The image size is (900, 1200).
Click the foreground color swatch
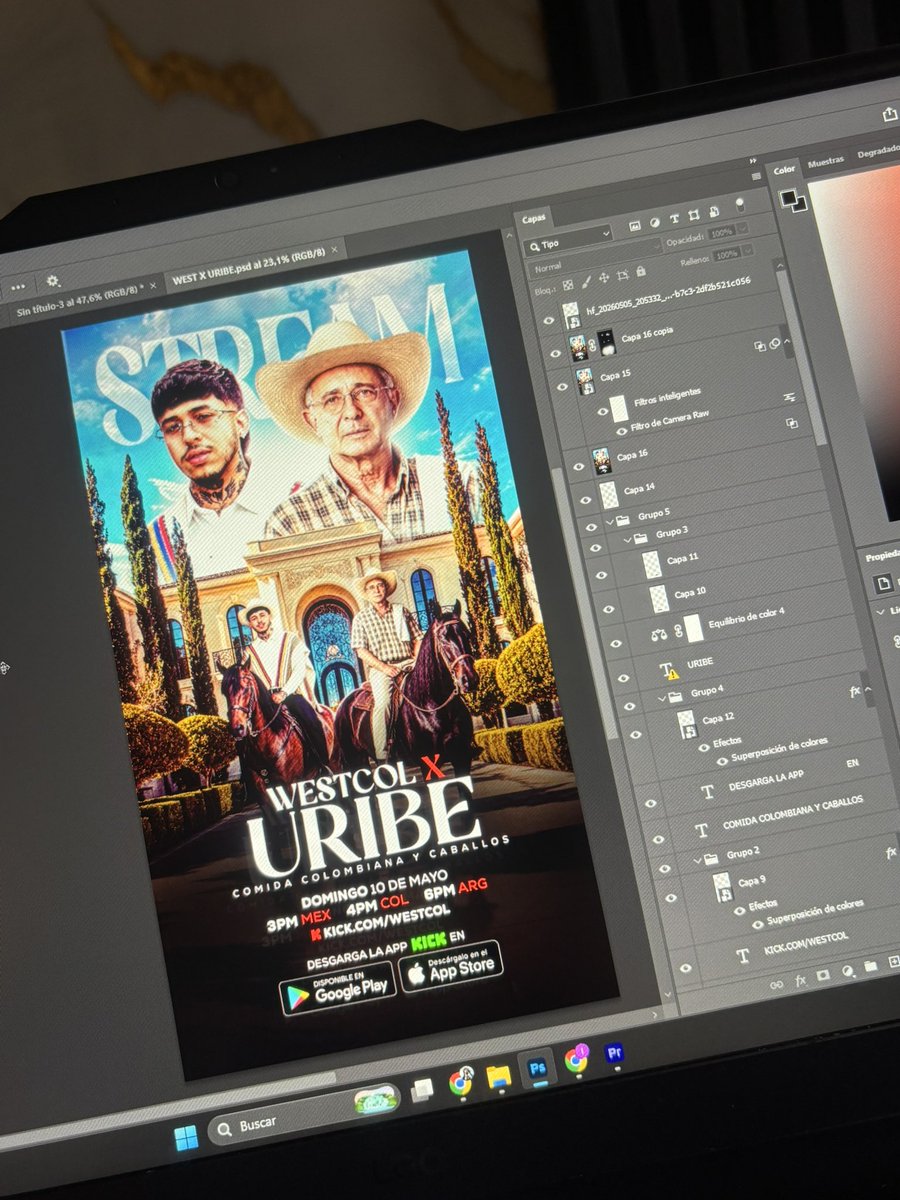787,197
